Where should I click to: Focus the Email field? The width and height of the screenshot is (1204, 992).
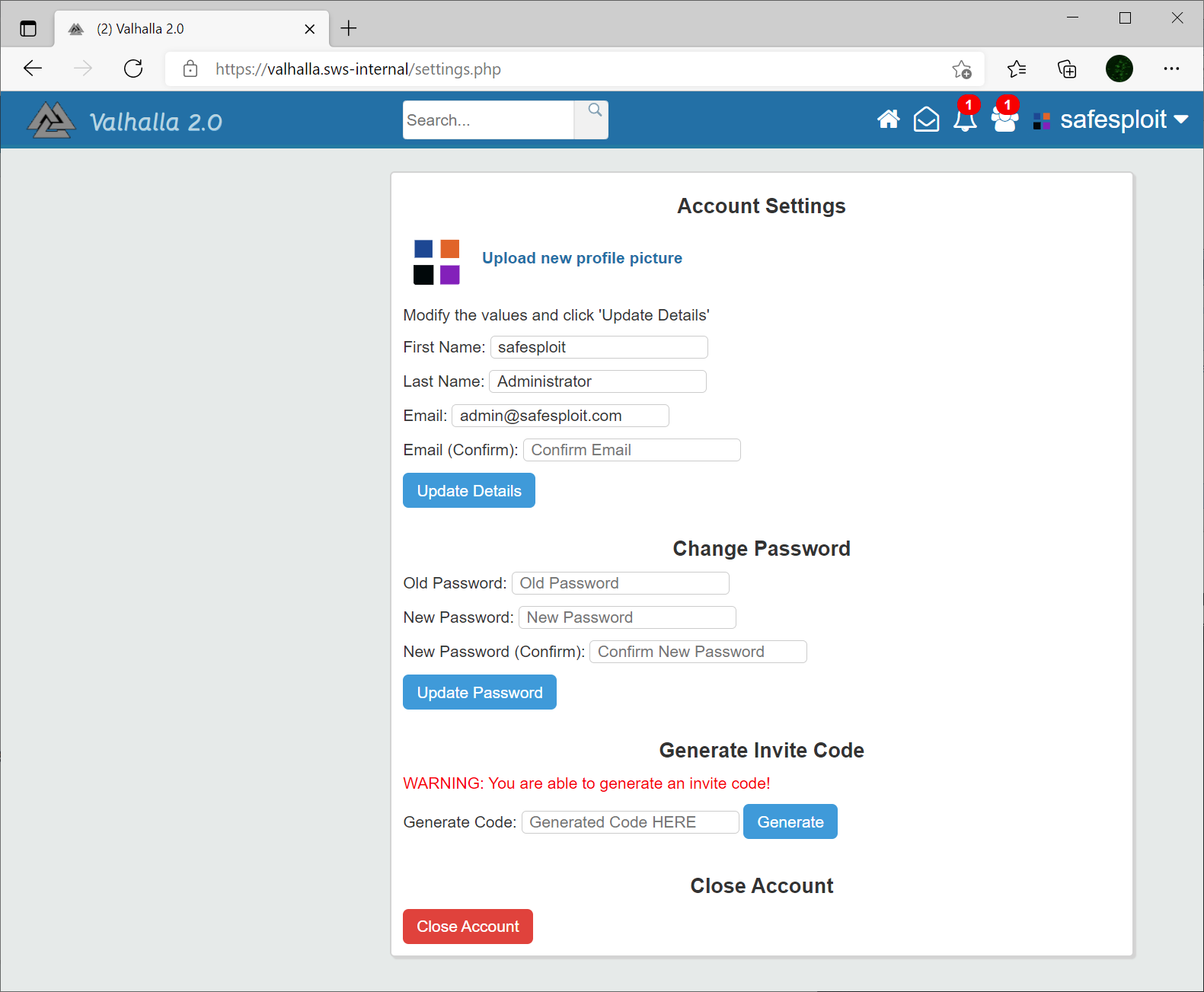point(560,416)
